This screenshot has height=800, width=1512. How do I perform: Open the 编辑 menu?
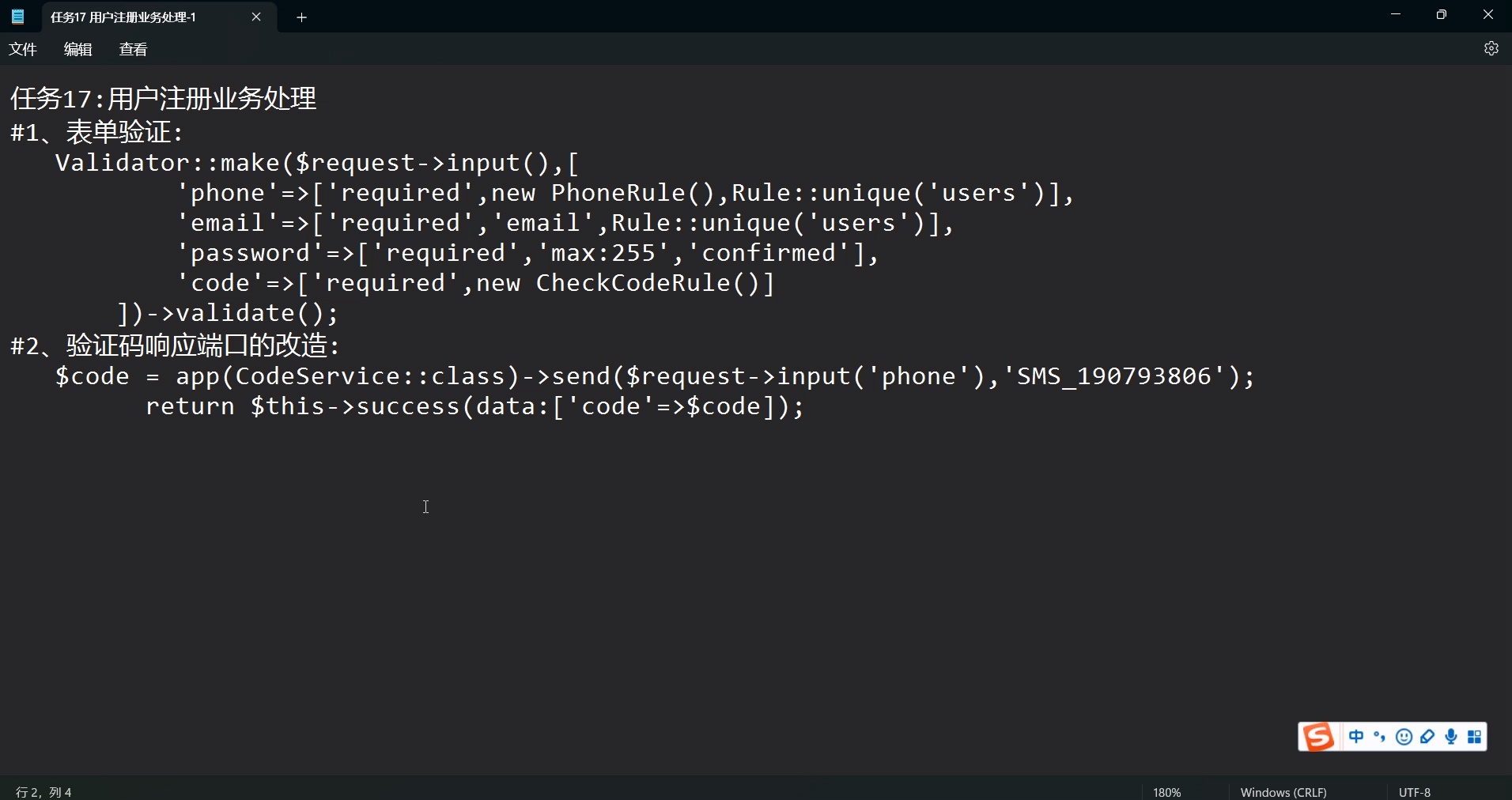78,49
